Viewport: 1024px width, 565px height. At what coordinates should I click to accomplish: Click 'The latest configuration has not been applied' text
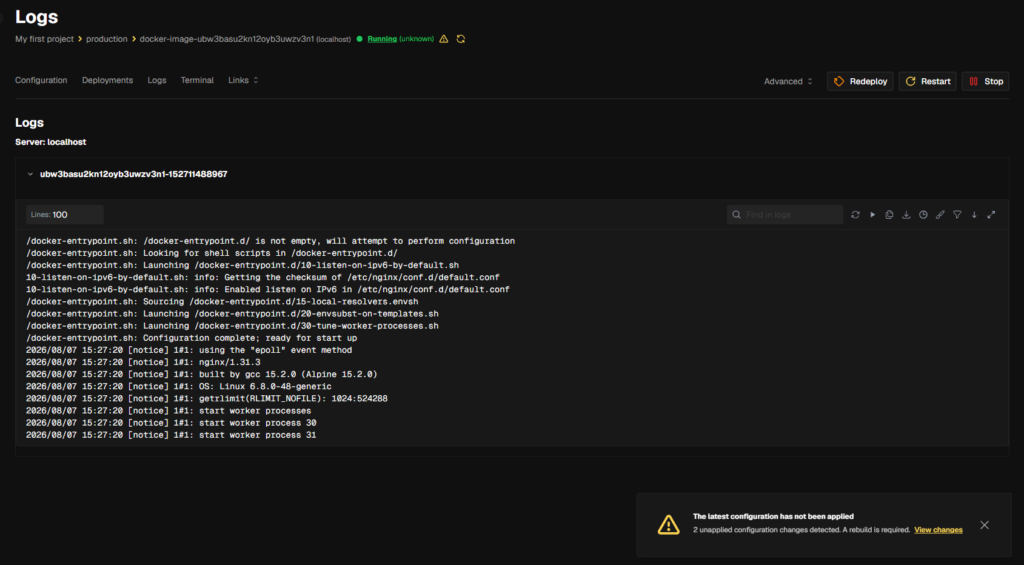773,516
